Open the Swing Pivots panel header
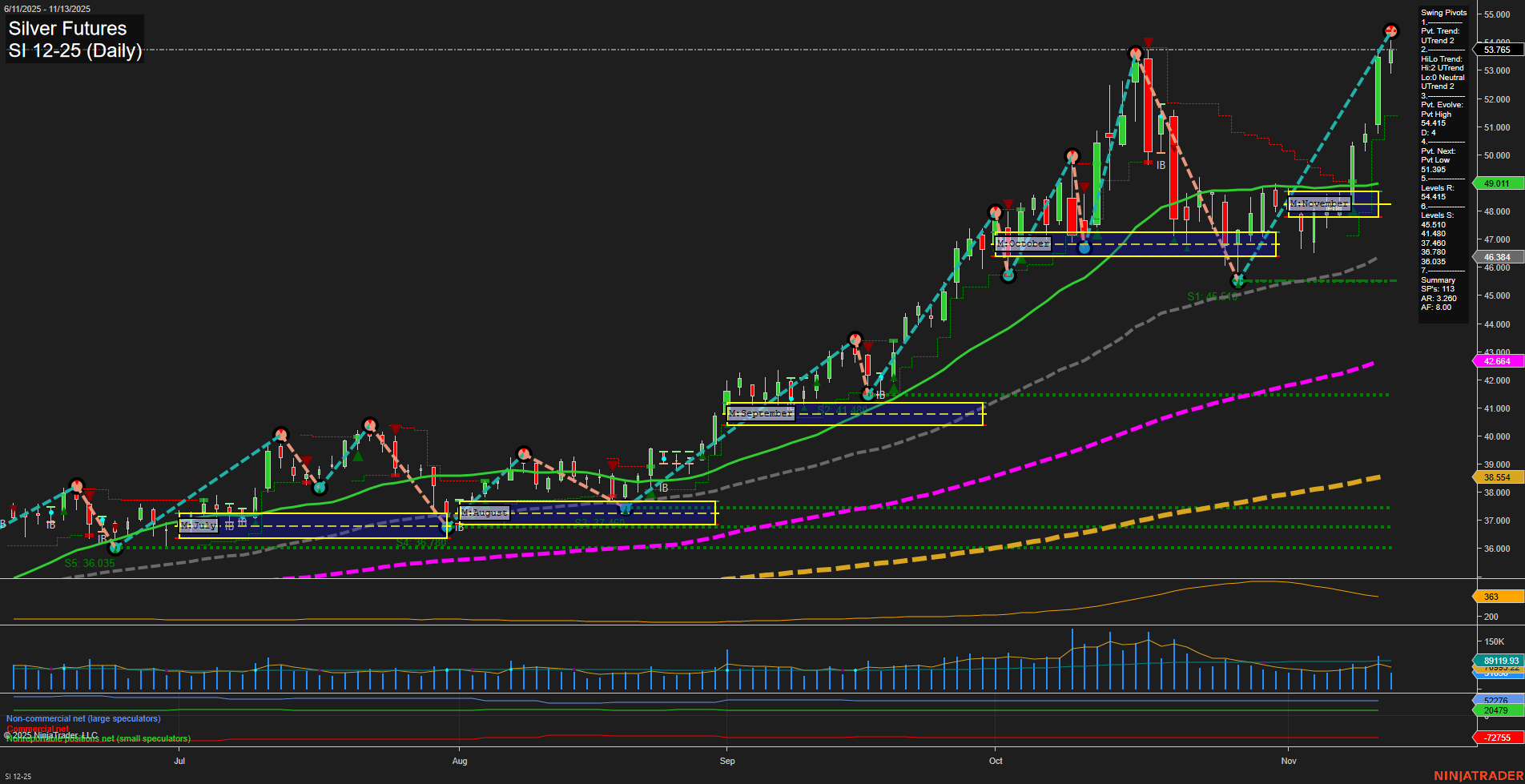This screenshot has height=784, width=1525. 1443,12
